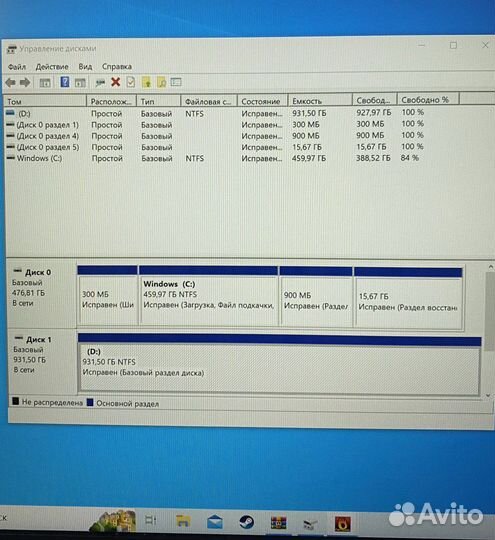Click the forward arrow in the toolbar

pyautogui.click(x=25, y=82)
